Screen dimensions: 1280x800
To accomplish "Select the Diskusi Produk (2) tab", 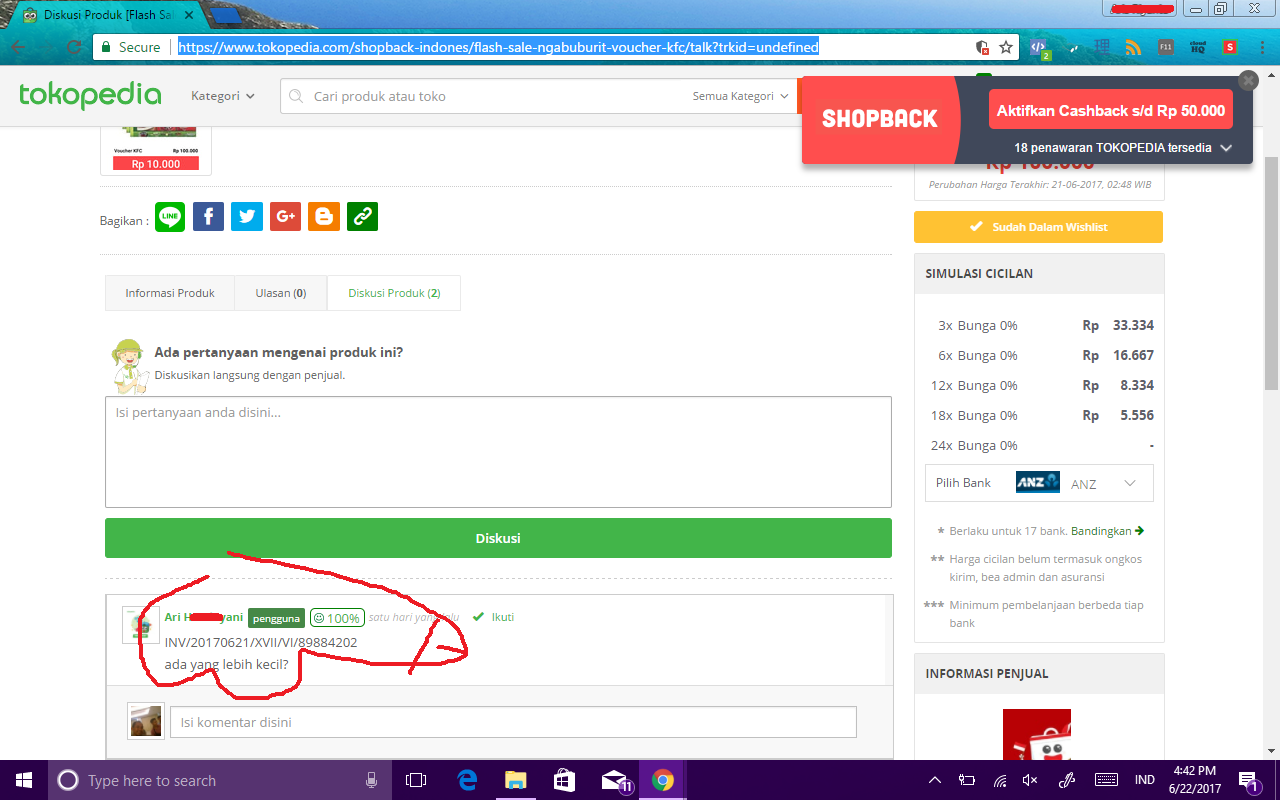I will point(394,293).
